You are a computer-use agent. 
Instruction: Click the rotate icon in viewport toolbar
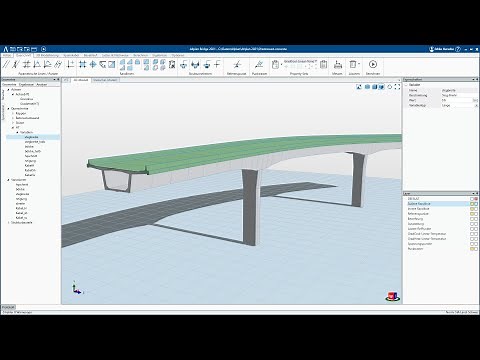pyautogui.click(x=389, y=87)
